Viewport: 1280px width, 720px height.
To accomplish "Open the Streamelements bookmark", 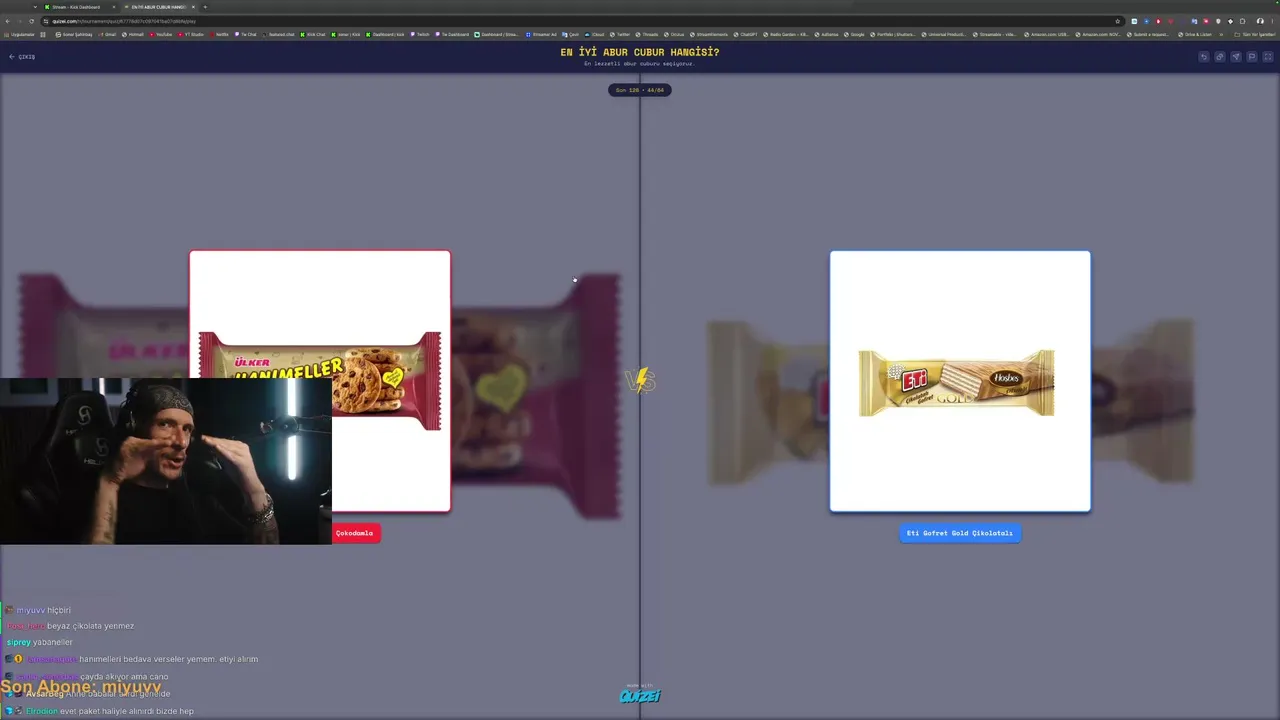I will 709,34.
